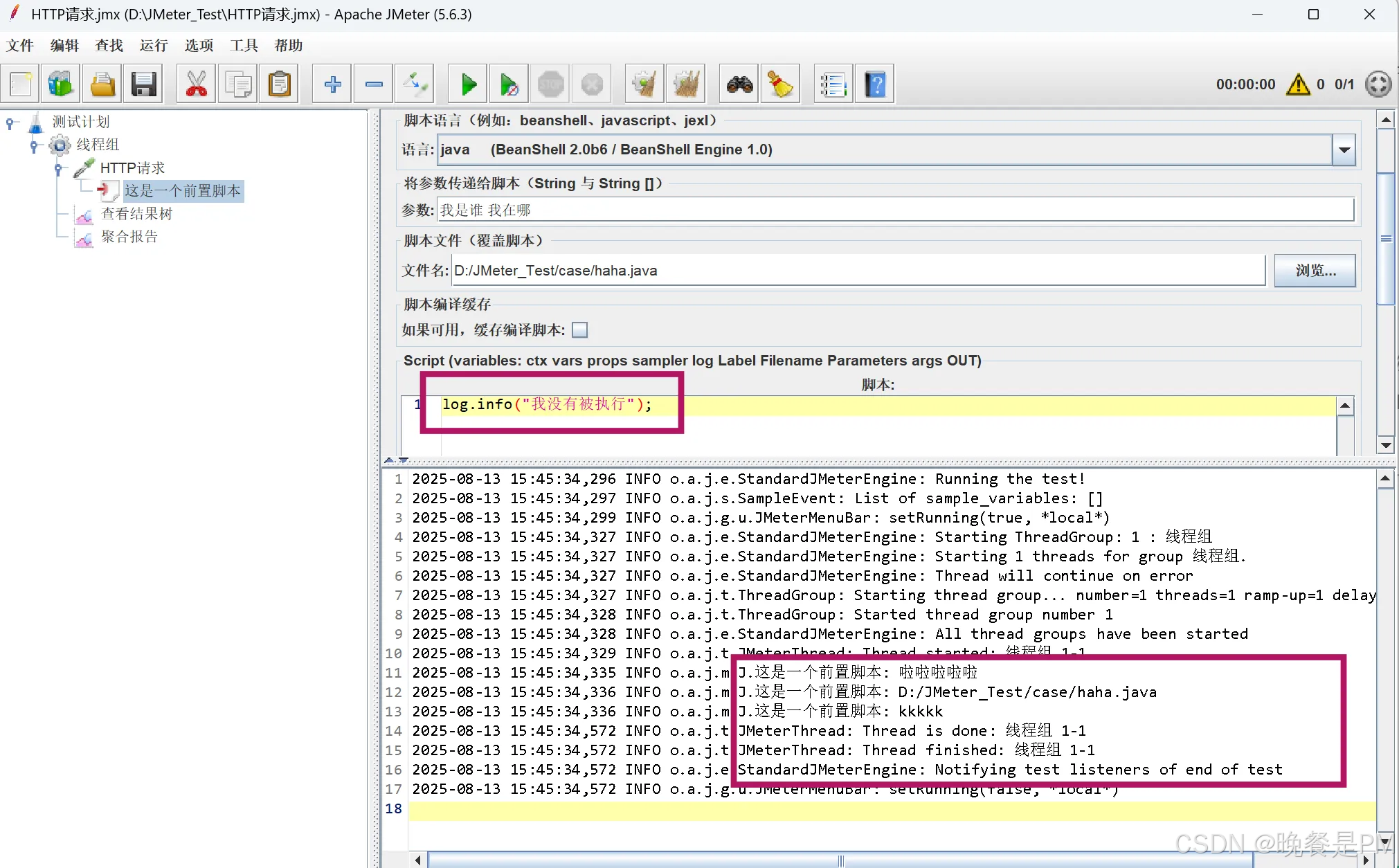Click the Toggle enable/disable icon

tap(415, 84)
